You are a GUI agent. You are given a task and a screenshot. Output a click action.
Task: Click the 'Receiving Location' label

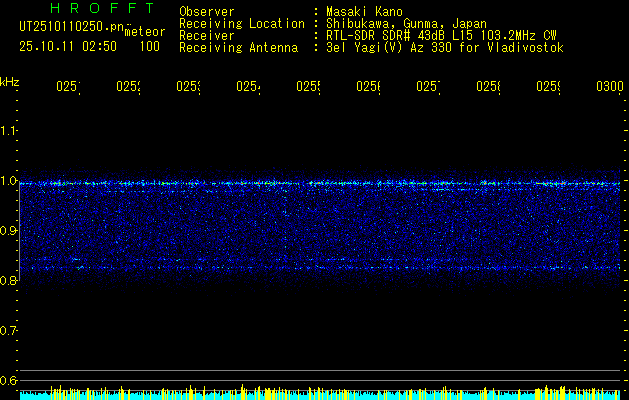point(242,24)
